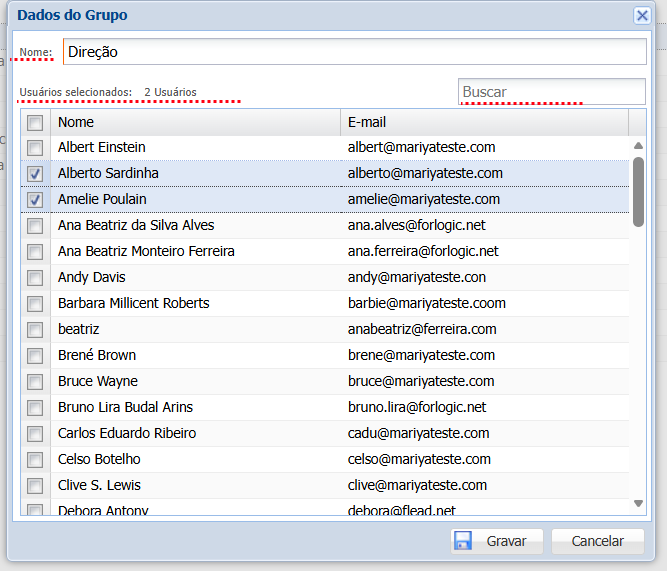
Task: Enable the Bruce Wayne checkbox
Action: 35,381
